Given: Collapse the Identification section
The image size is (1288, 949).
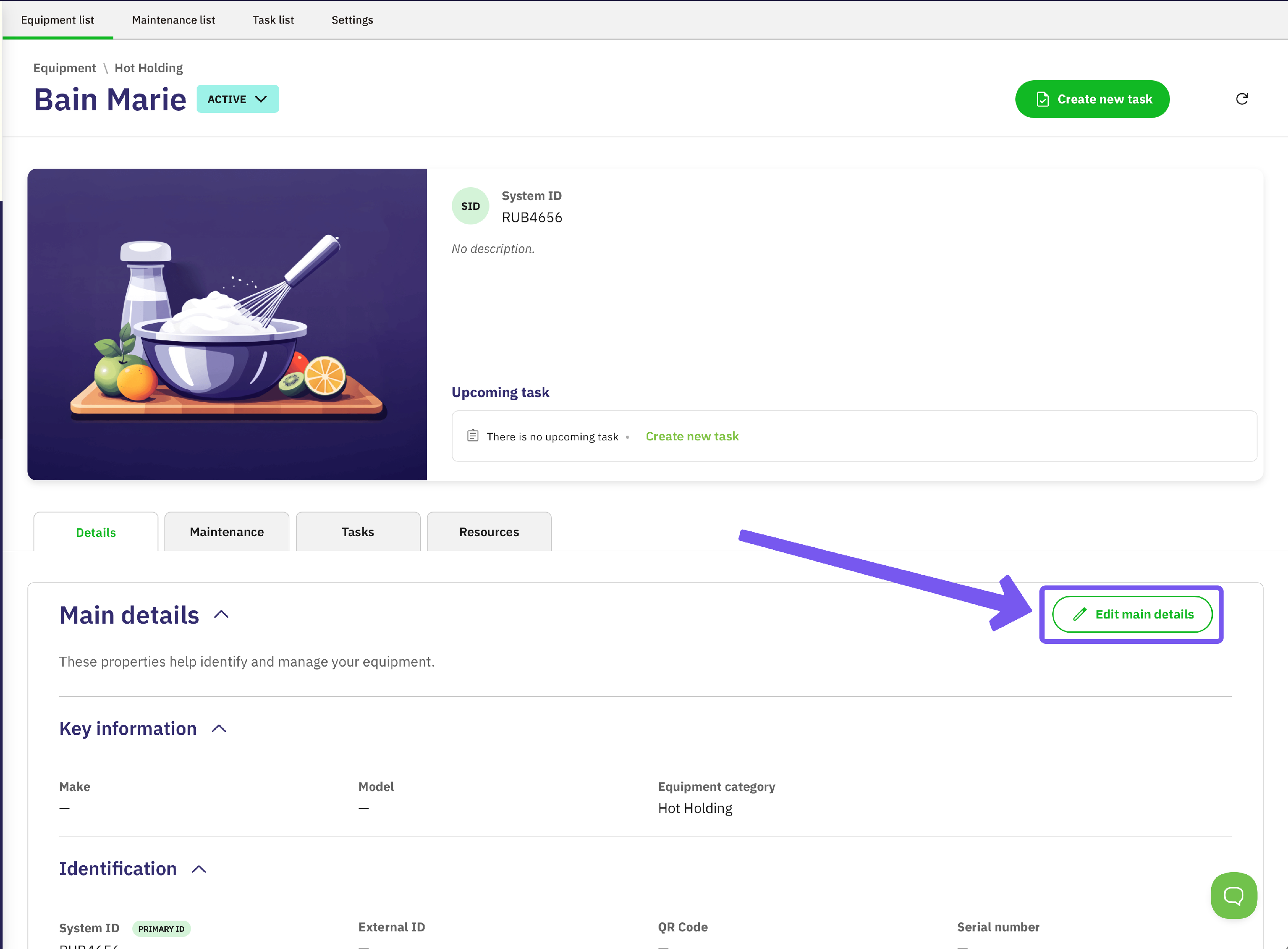Looking at the screenshot, I should (199, 869).
